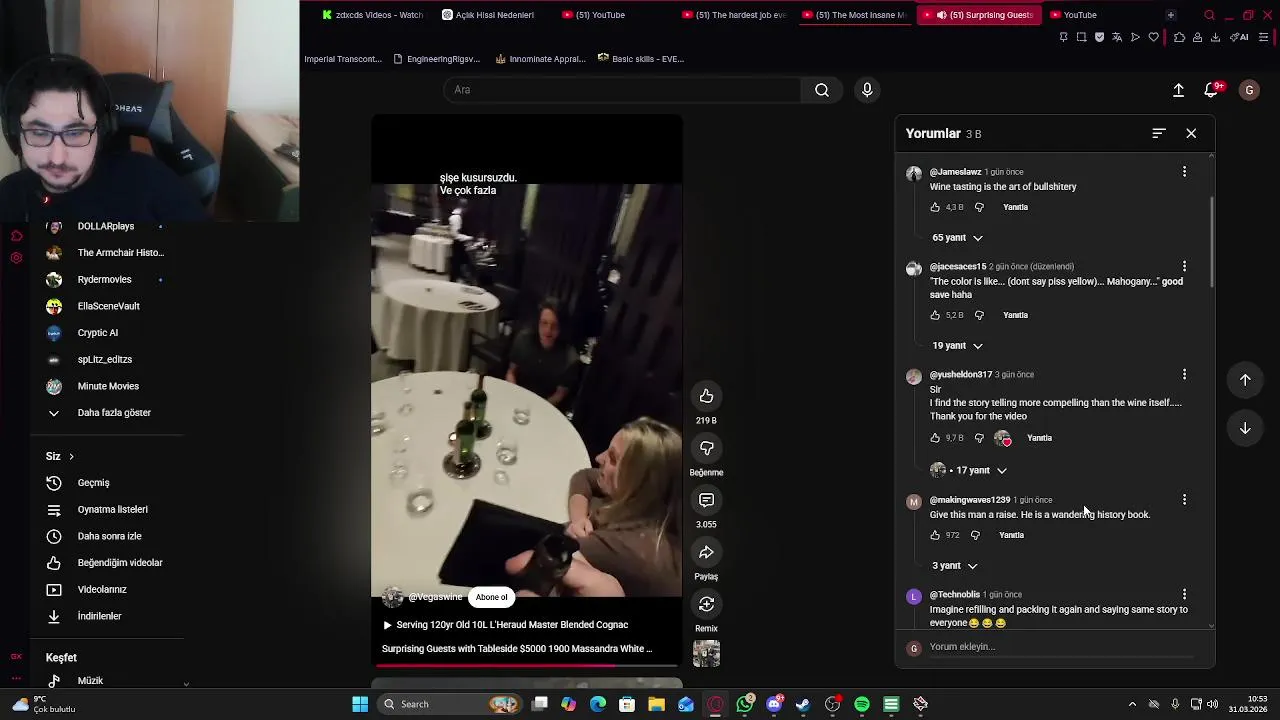Screen dimensions: 1280x720
Task: Open Opera extensions cube icon
Action: tap(1179, 37)
